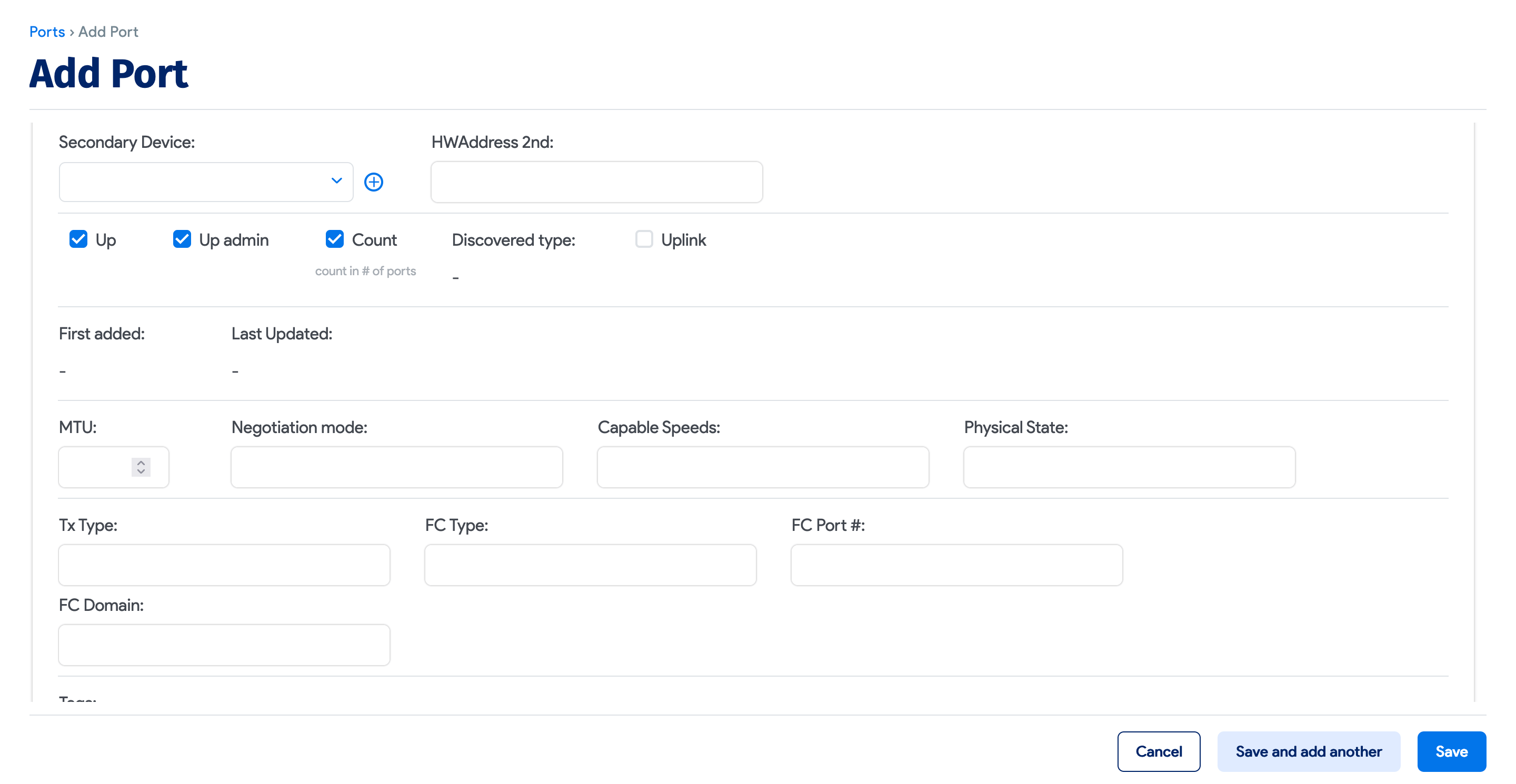
Task: Open the Secondary Device dropdown
Action: [205, 182]
